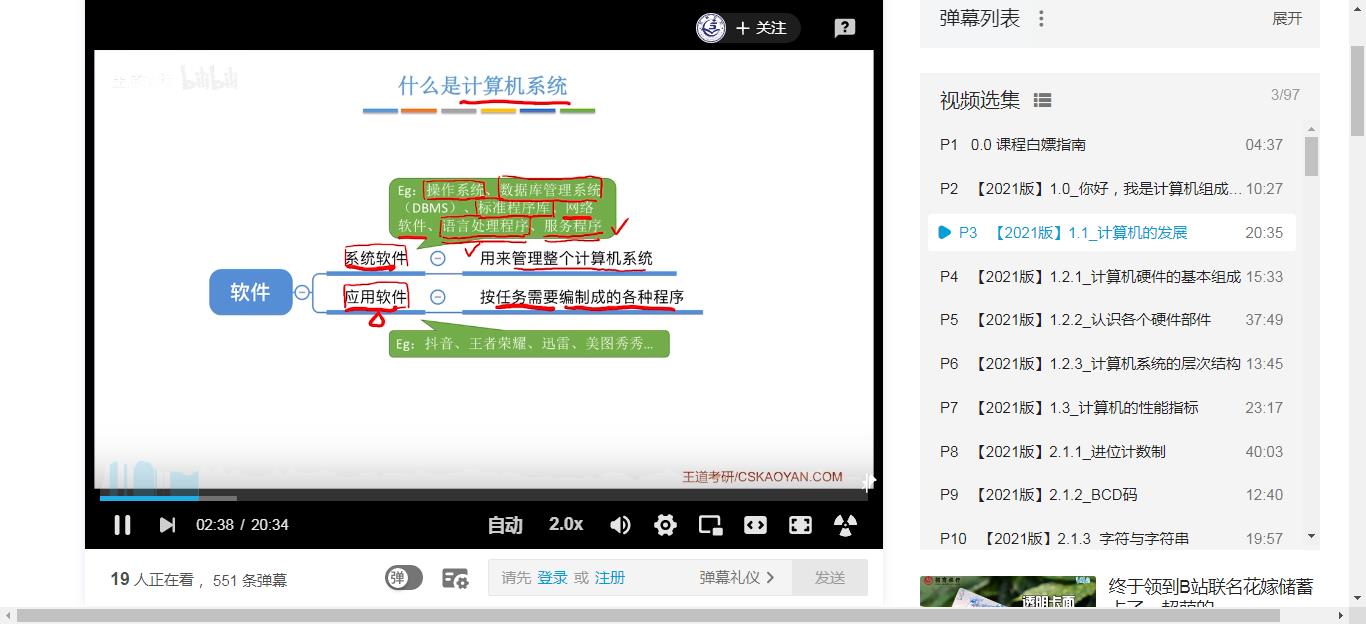Expand the danmaku list with 展开
1366x624 pixels.
tap(1287, 19)
